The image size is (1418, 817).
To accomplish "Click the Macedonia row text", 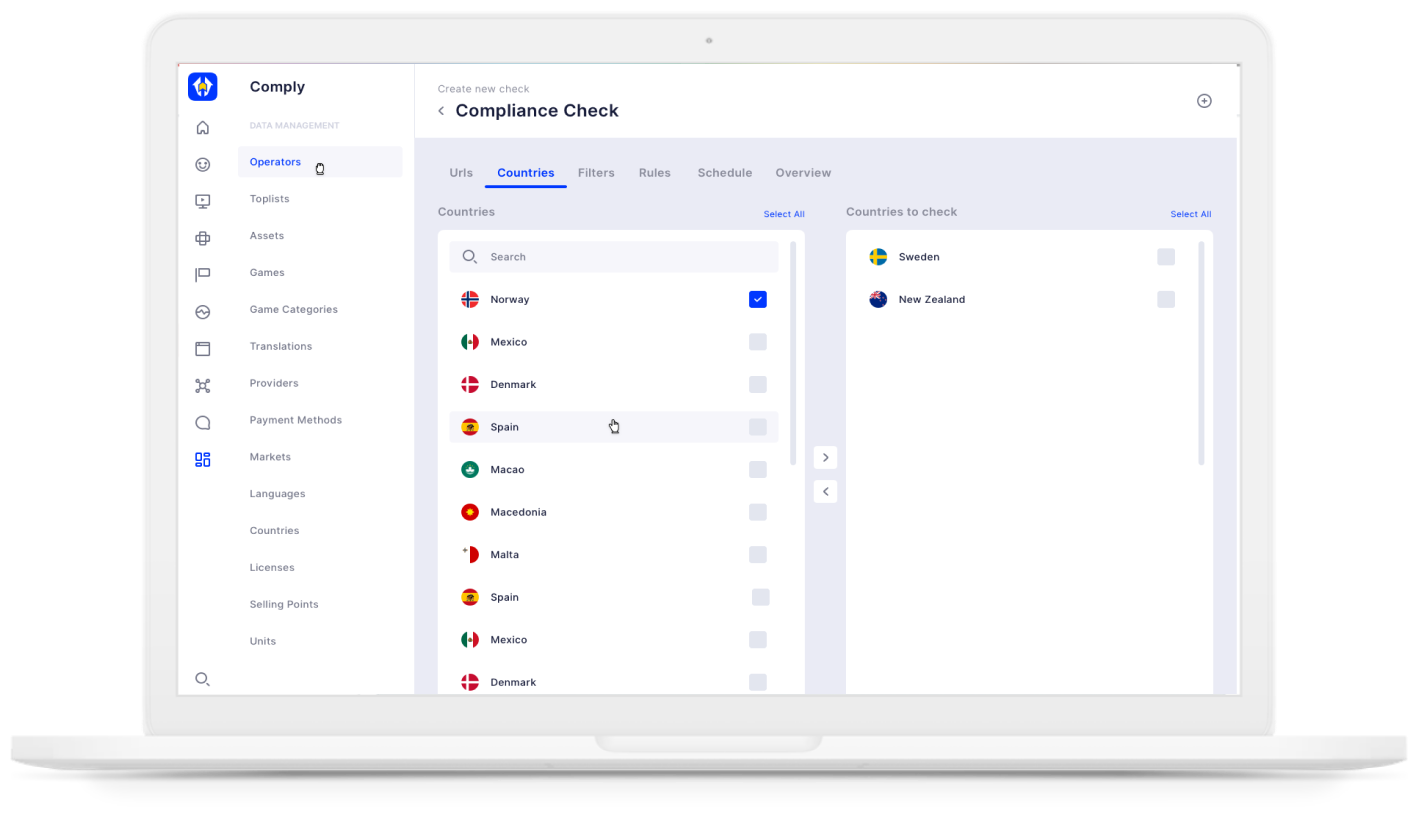I will 518,512.
